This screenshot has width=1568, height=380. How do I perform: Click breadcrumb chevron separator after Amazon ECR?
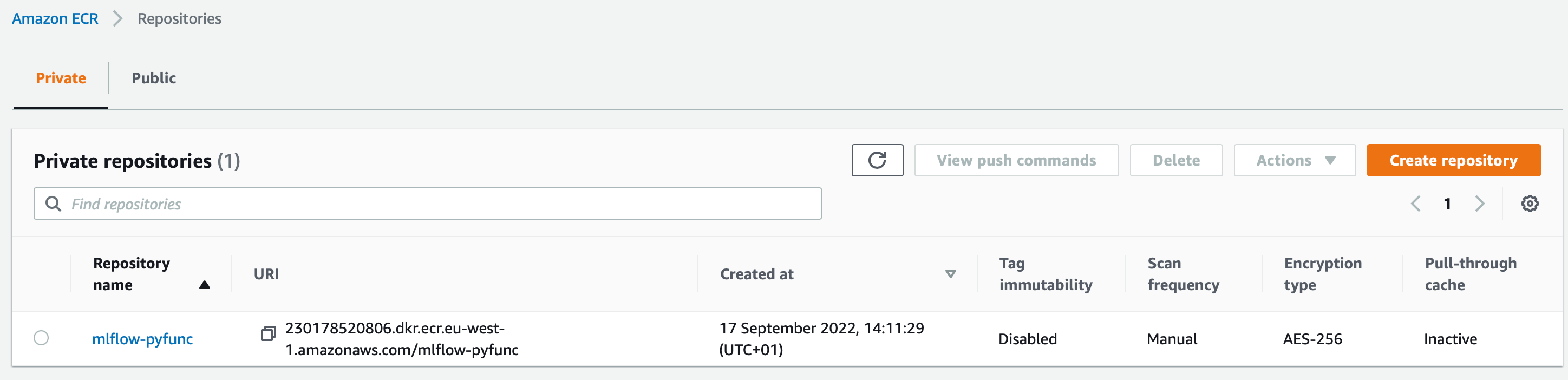[118, 19]
